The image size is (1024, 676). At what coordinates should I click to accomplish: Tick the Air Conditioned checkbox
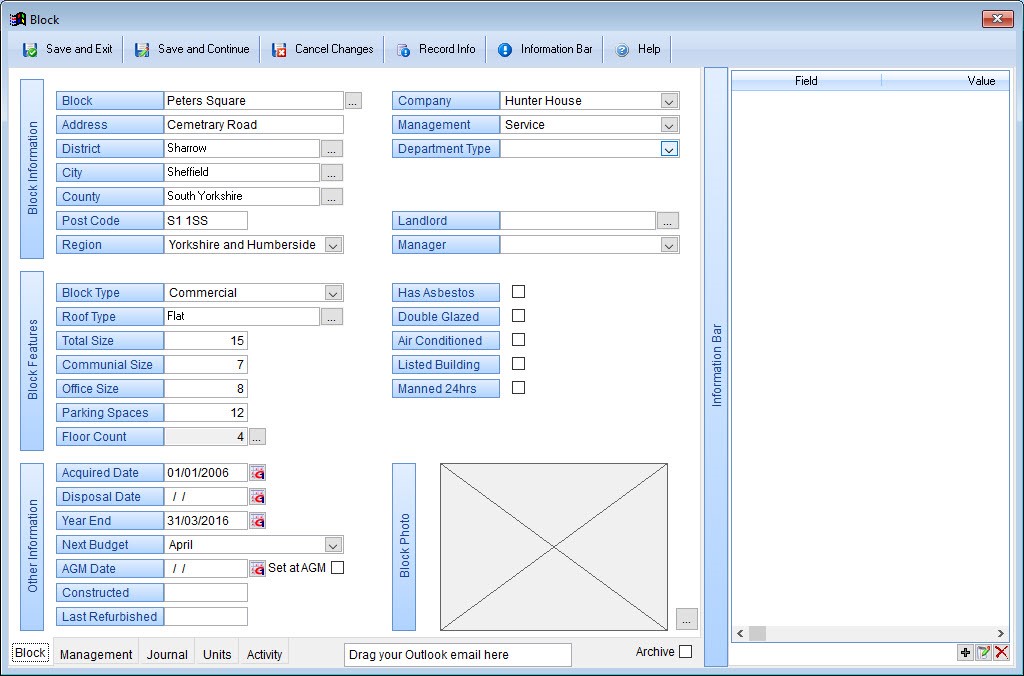click(518, 340)
